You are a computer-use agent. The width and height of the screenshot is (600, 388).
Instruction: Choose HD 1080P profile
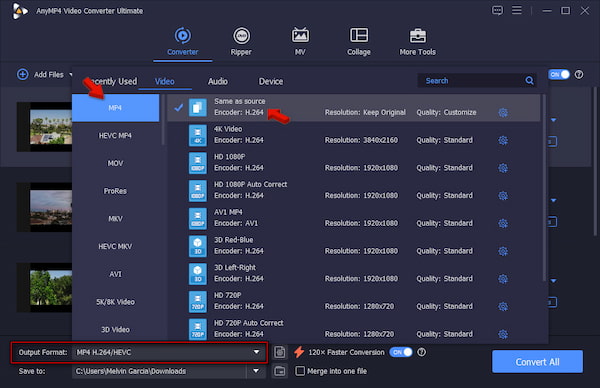354,163
